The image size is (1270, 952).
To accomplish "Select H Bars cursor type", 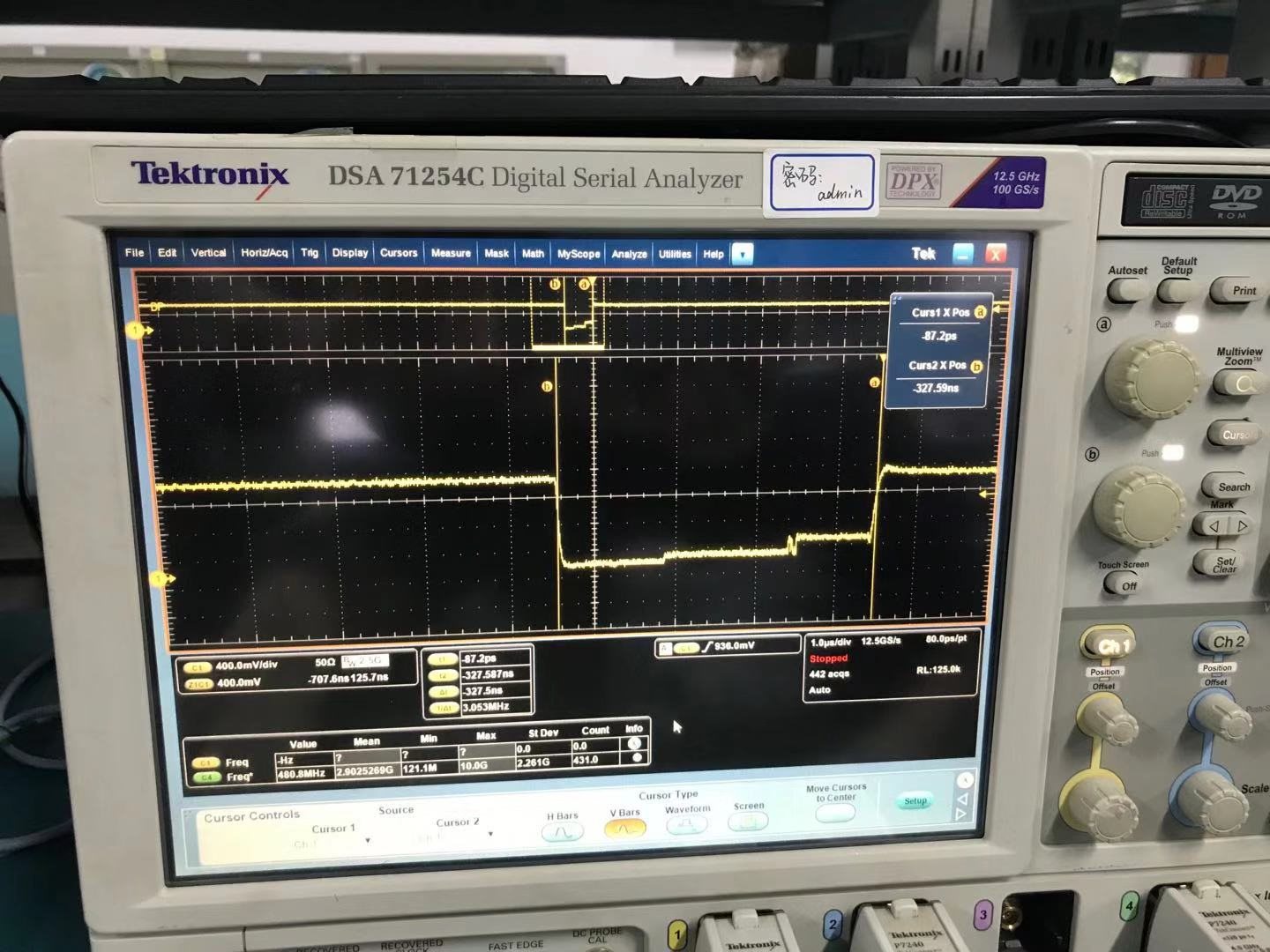I will 562,833.
